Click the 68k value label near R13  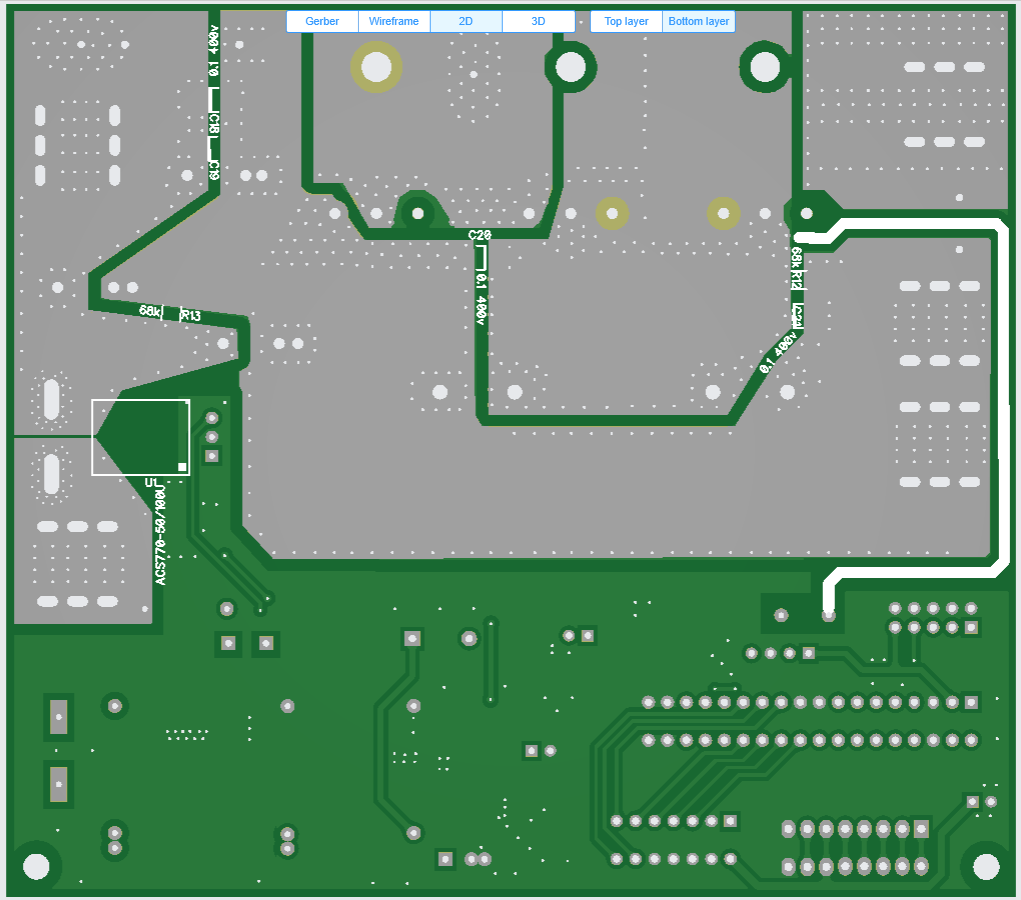(x=150, y=311)
